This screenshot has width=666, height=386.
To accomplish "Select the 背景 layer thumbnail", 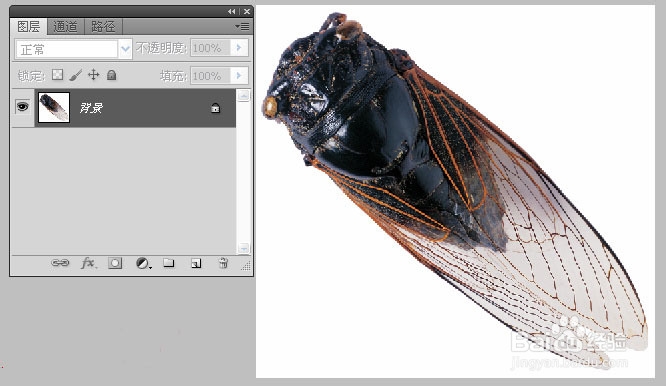I will [54, 107].
